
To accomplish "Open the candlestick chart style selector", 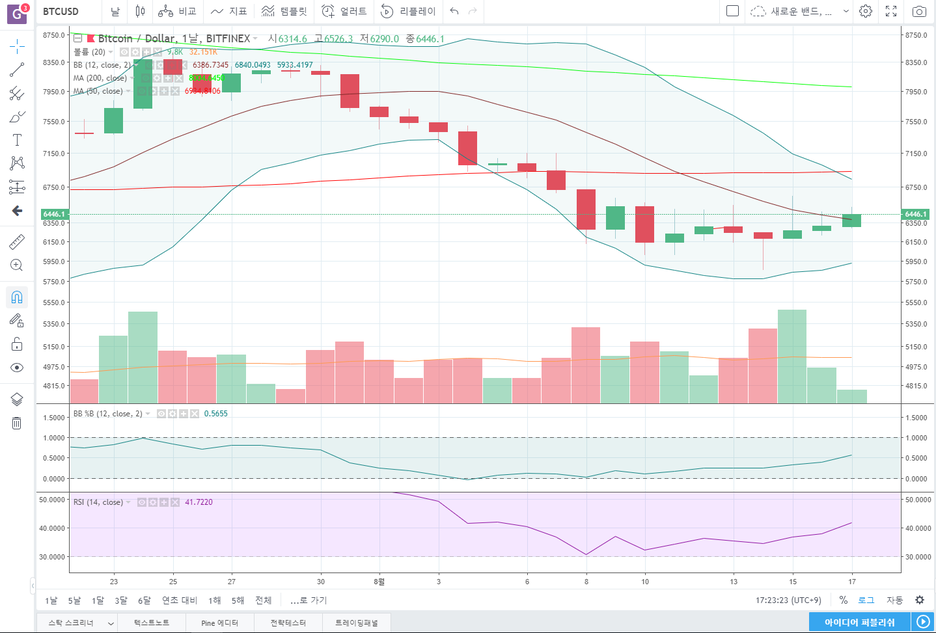I will tap(140, 11).
